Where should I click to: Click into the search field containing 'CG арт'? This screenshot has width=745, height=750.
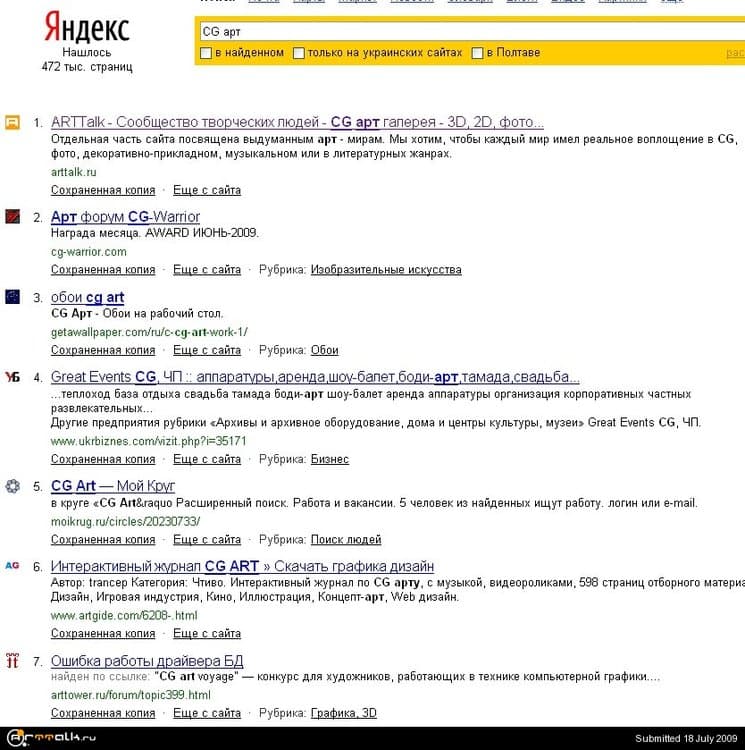coord(470,31)
